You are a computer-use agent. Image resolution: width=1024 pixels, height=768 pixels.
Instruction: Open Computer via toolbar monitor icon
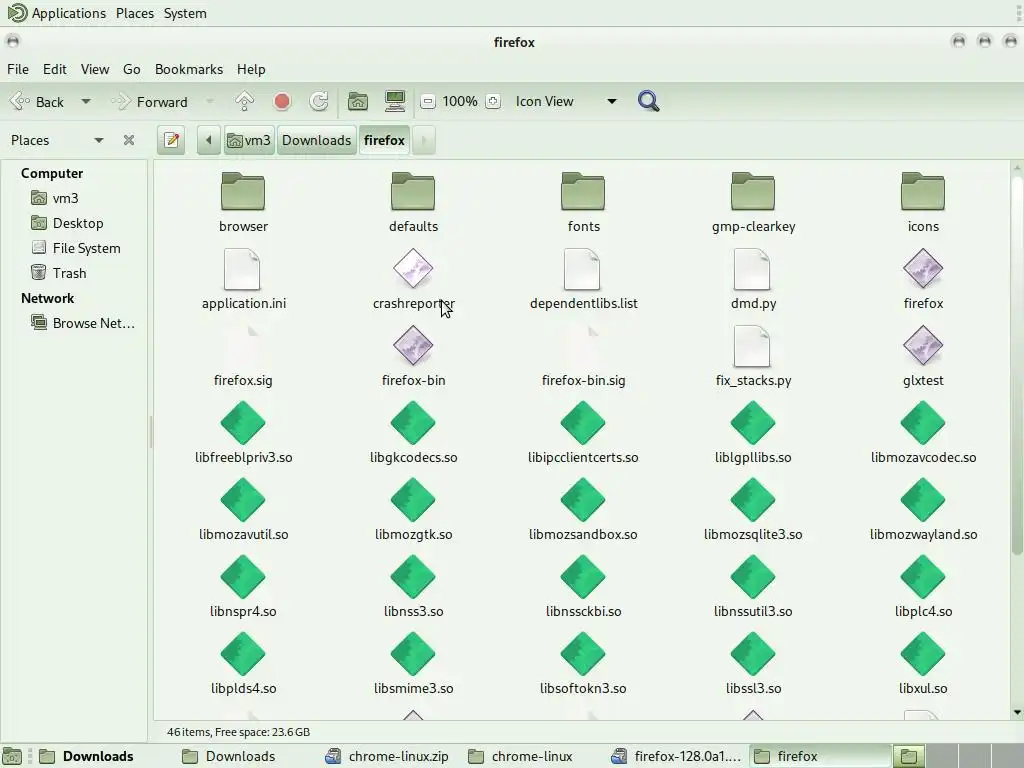394,101
